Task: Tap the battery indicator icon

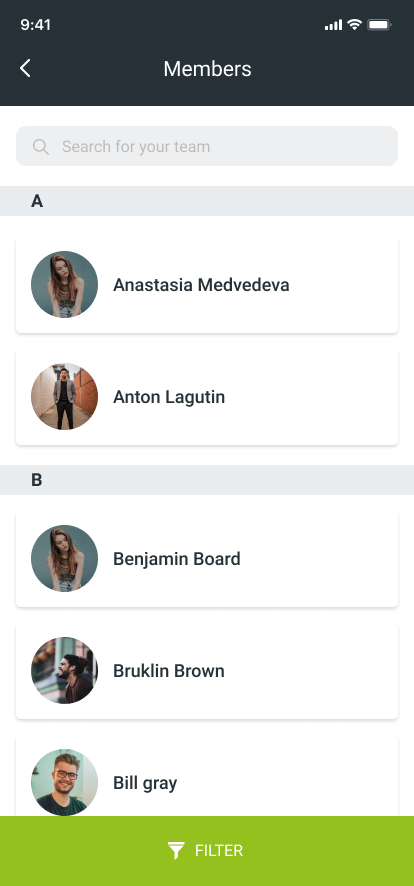Action: pyautogui.click(x=380, y=25)
